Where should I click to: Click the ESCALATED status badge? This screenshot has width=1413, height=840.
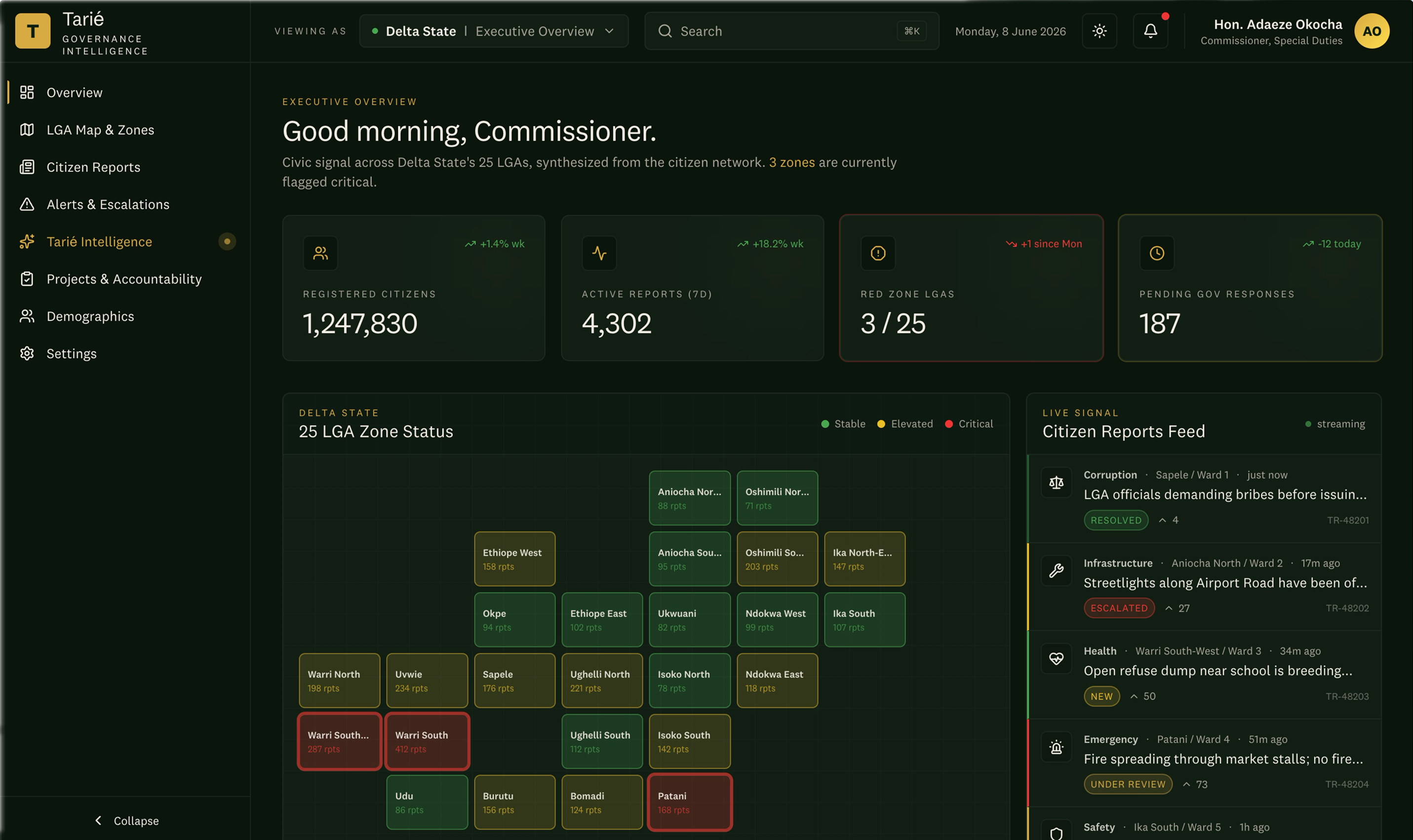click(1119, 609)
